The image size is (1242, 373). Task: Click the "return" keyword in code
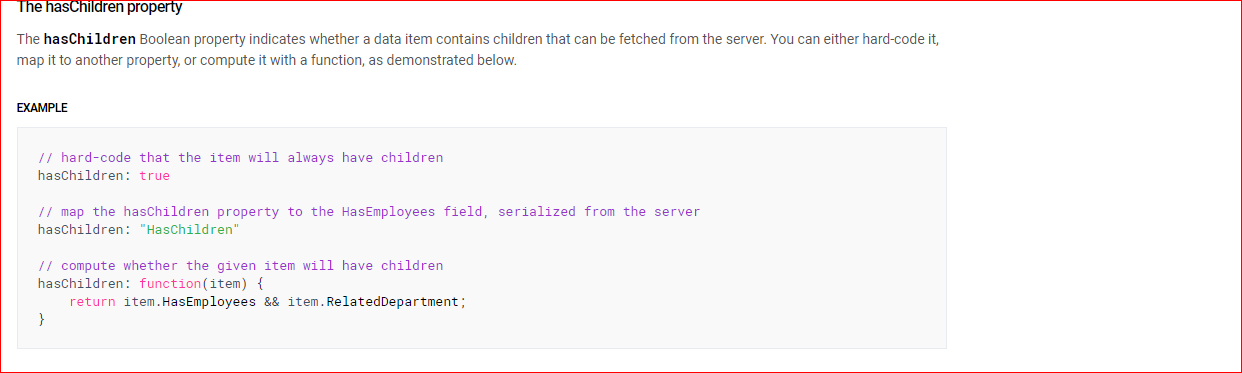pyautogui.click(x=92, y=302)
